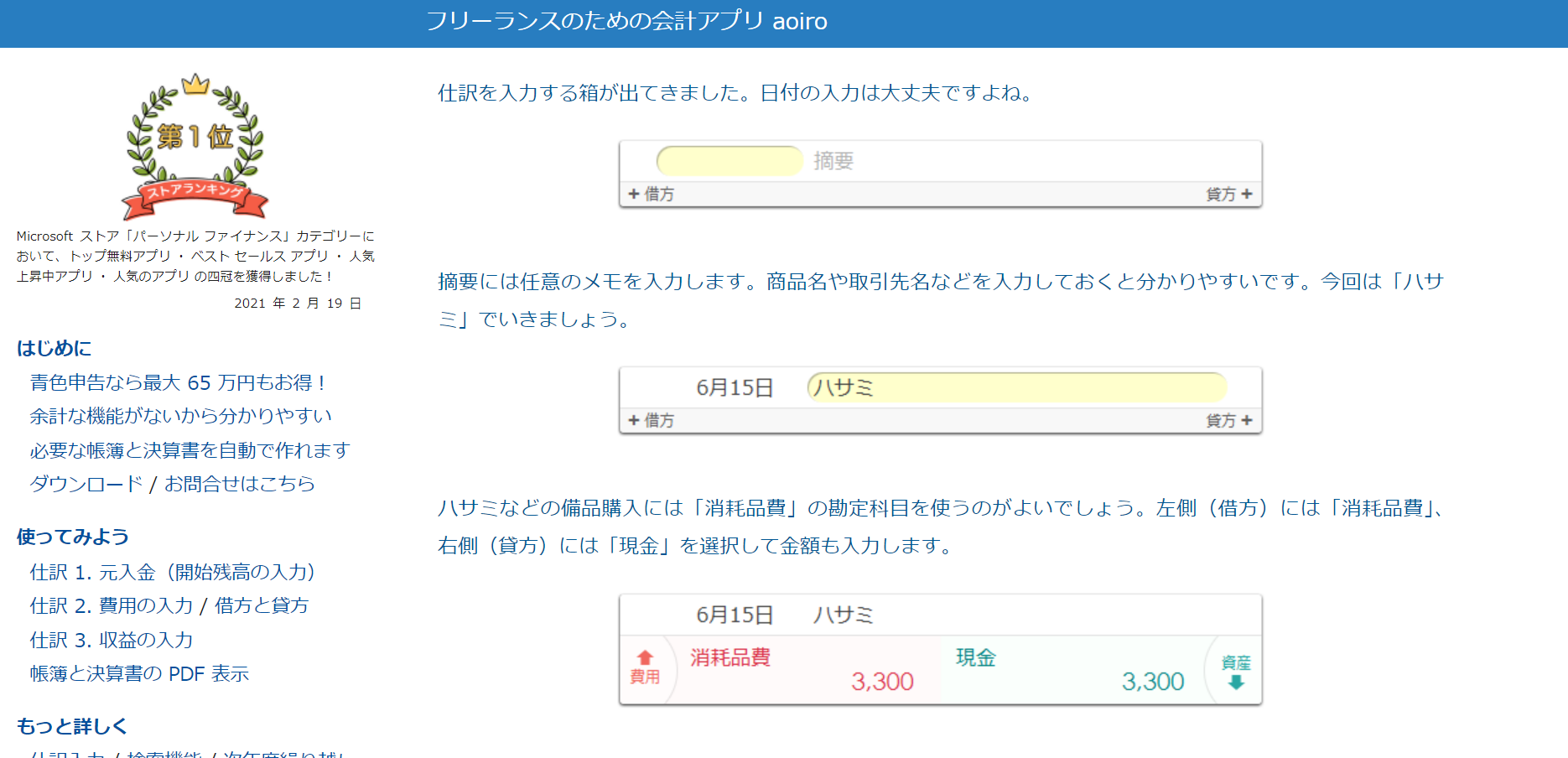Screen dimensions: 1568x758
Task: Click 余計な機能がないから分かりやすい link
Action: pyautogui.click(x=181, y=416)
